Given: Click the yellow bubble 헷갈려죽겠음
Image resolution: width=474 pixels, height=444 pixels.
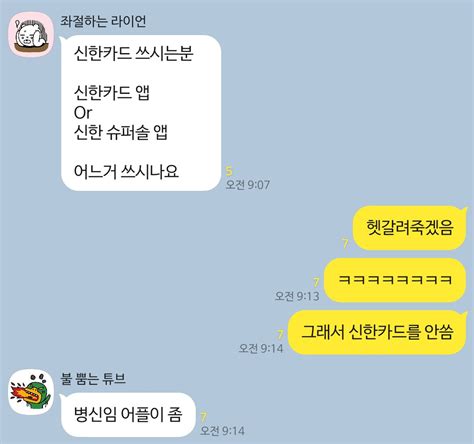Looking at the screenshot, I should pyautogui.click(x=410, y=228).
